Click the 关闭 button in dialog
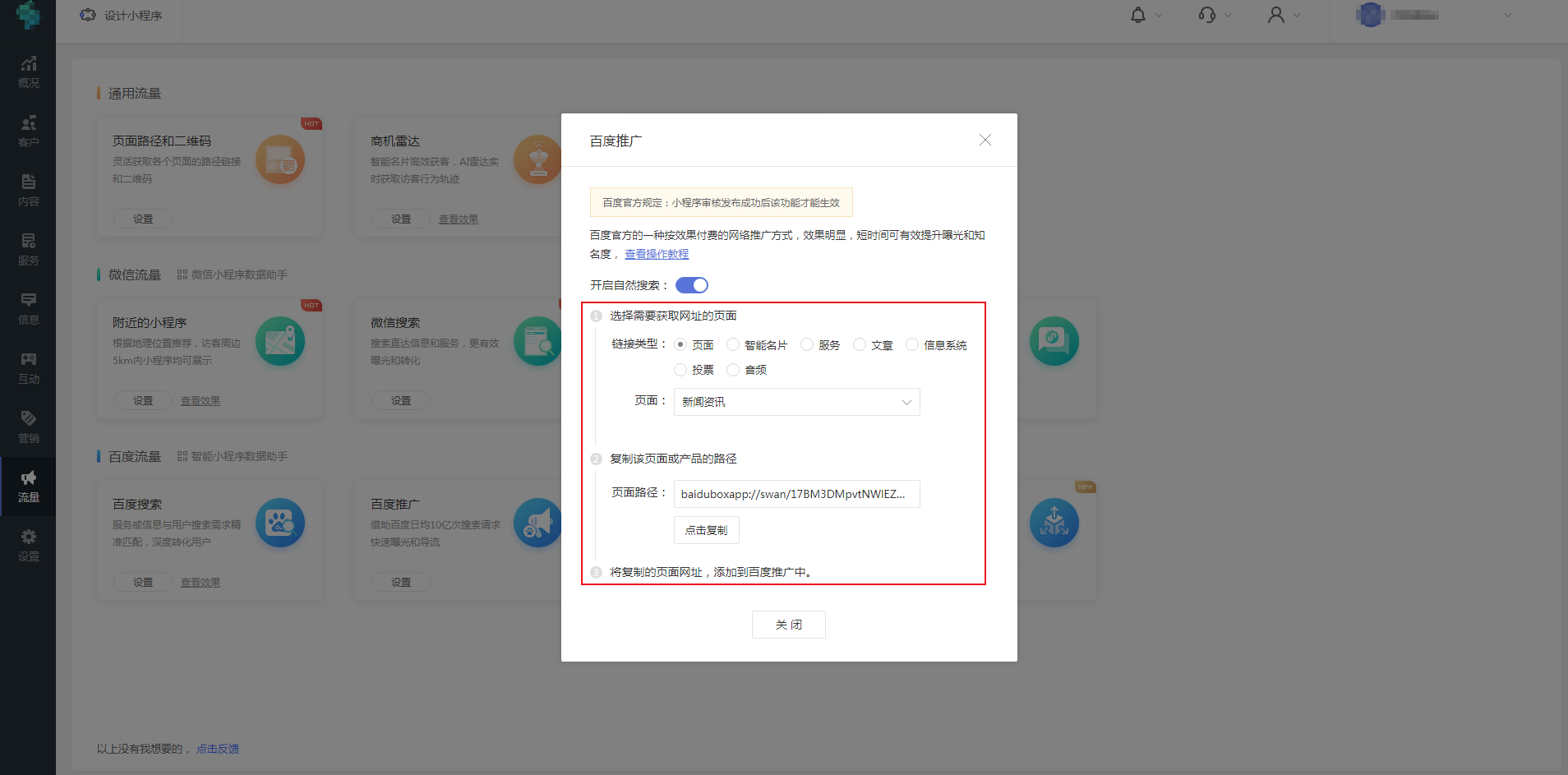Image resolution: width=1568 pixels, height=775 pixels. [789, 625]
